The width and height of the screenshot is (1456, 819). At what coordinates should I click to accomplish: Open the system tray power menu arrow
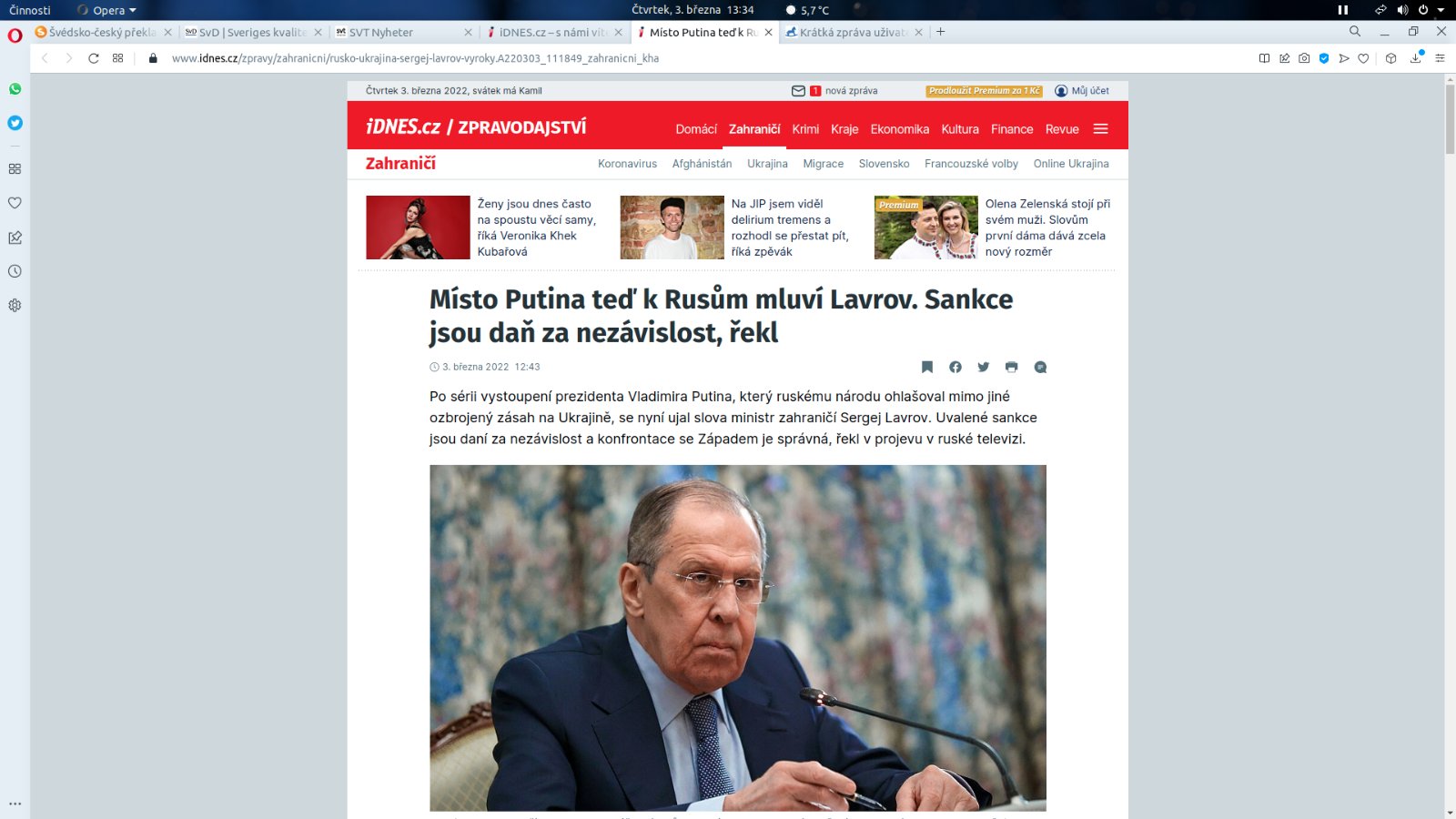1441,10
